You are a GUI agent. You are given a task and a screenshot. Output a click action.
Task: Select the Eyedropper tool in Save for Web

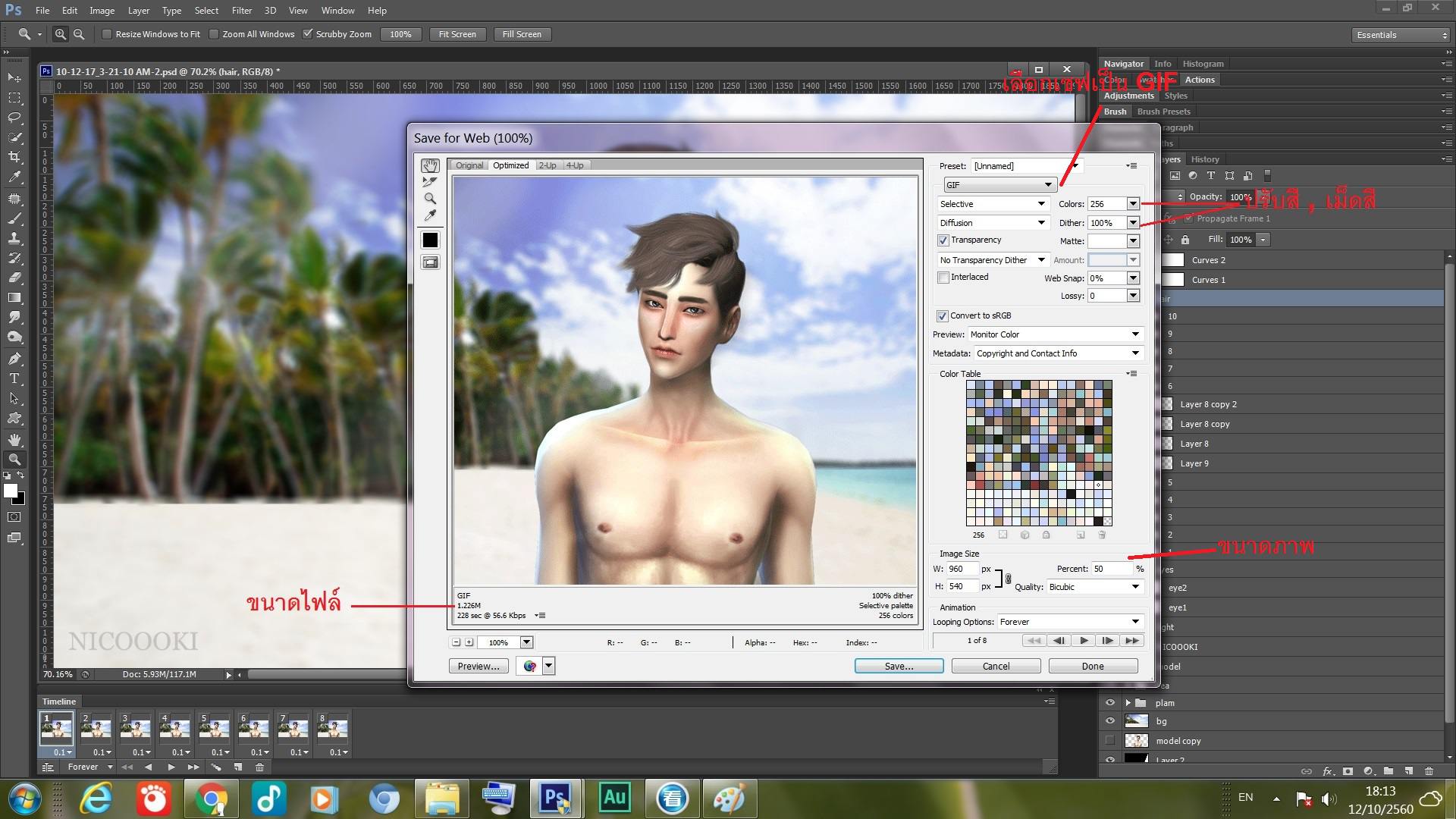point(430,215)
